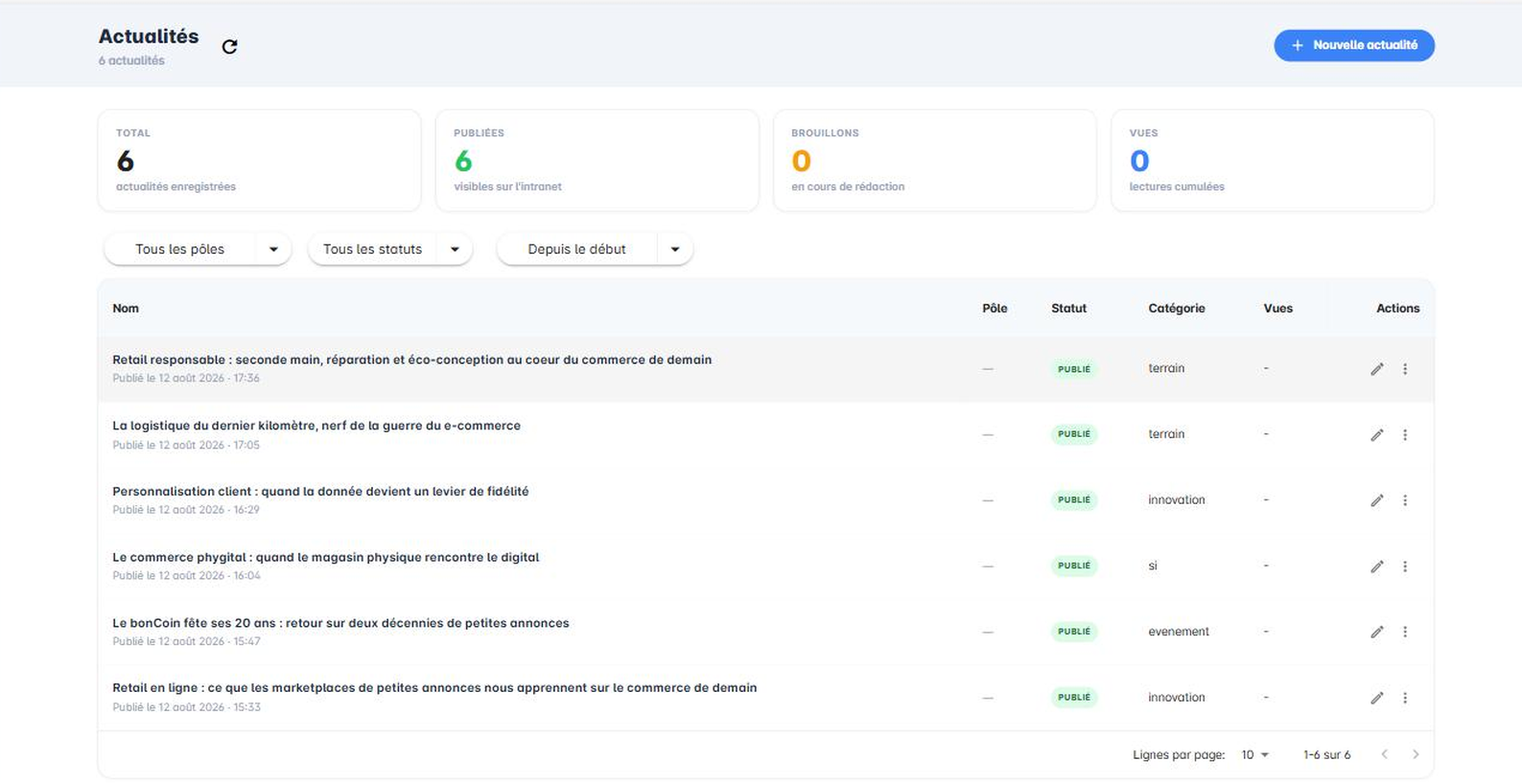Select the Publiées stats card
This screenshot has width=1522, height=784.
(x=597, y=160)
